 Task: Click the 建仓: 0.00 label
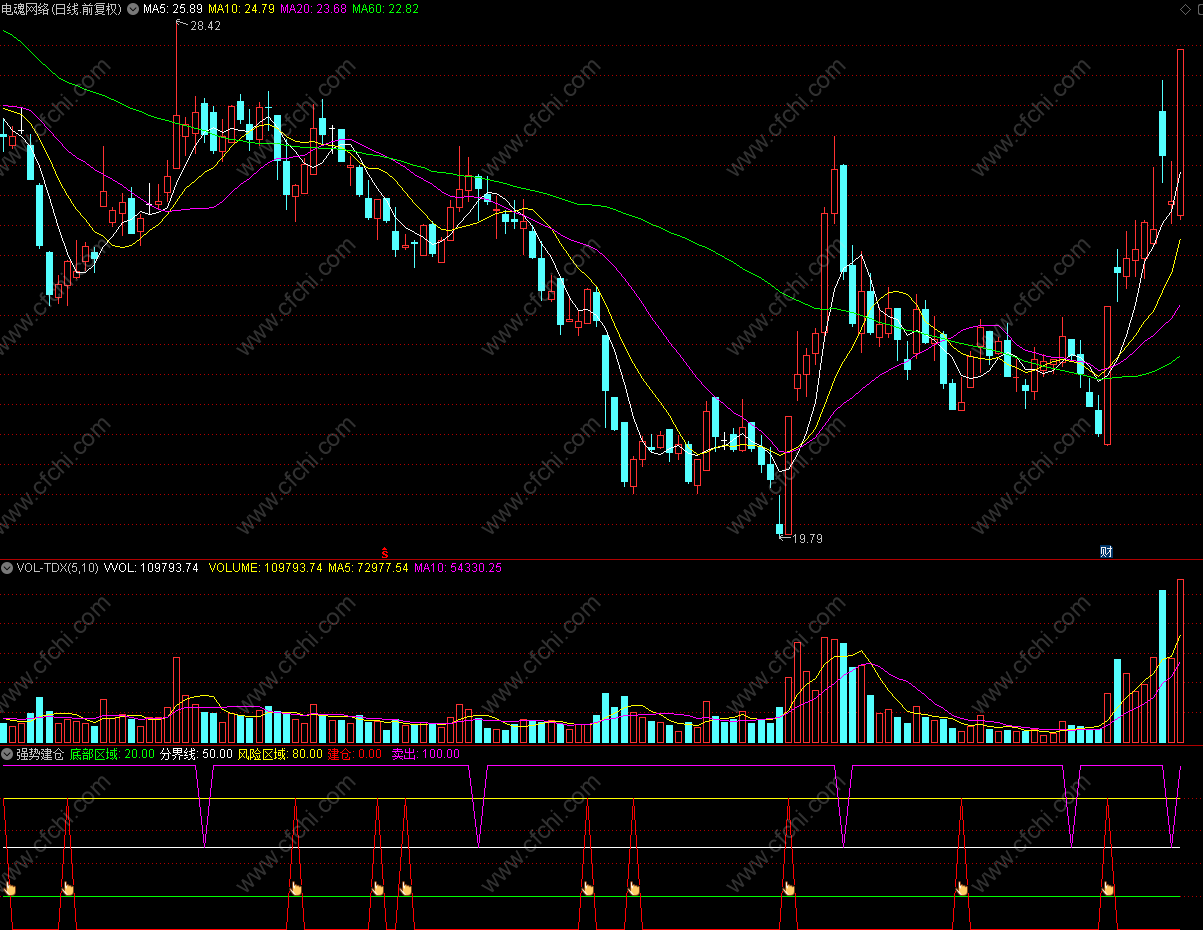click(x=355, y=754)
